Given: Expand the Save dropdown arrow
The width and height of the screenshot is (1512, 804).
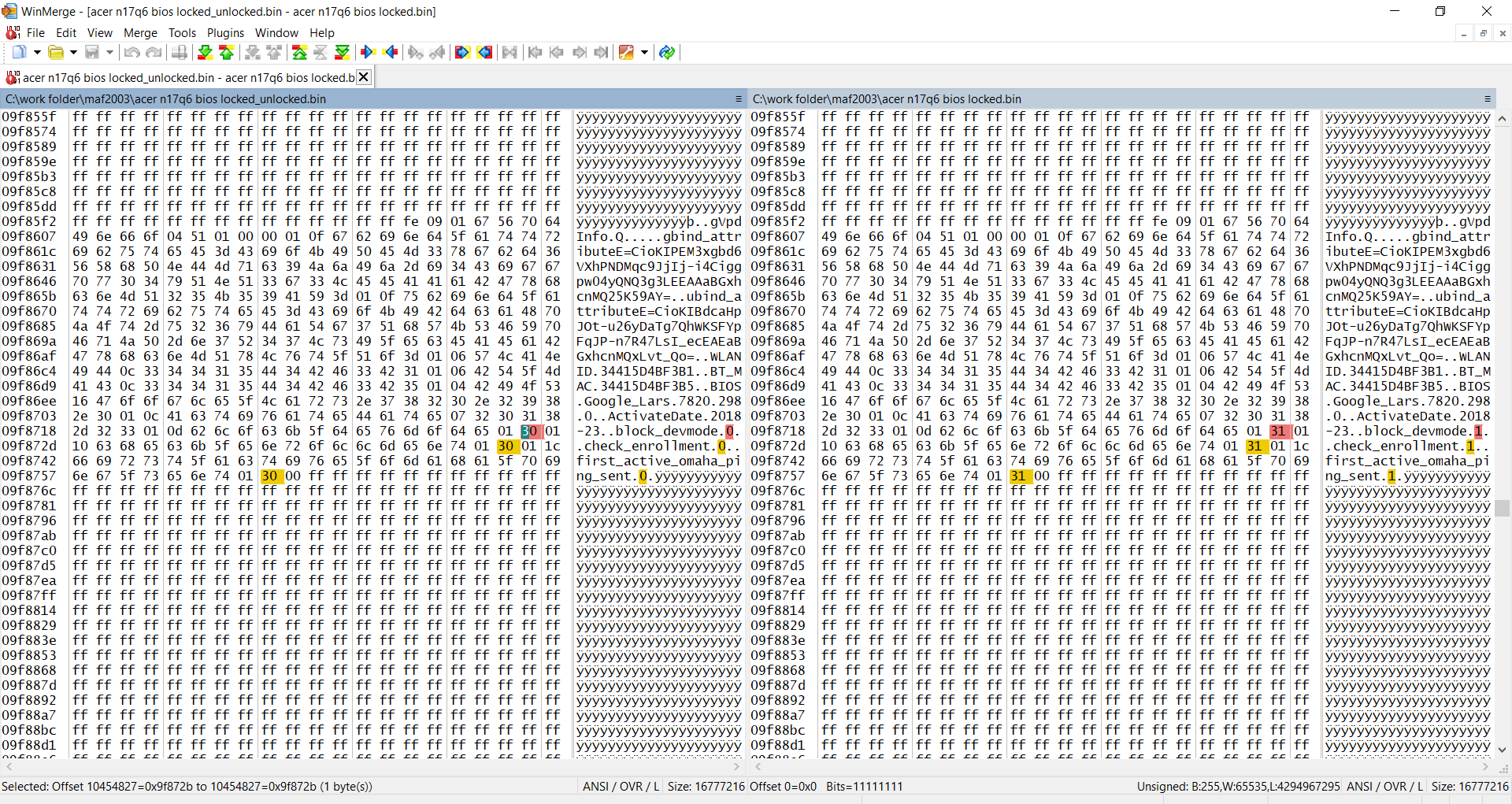Looking at the screenshot, I should point(109,53).
